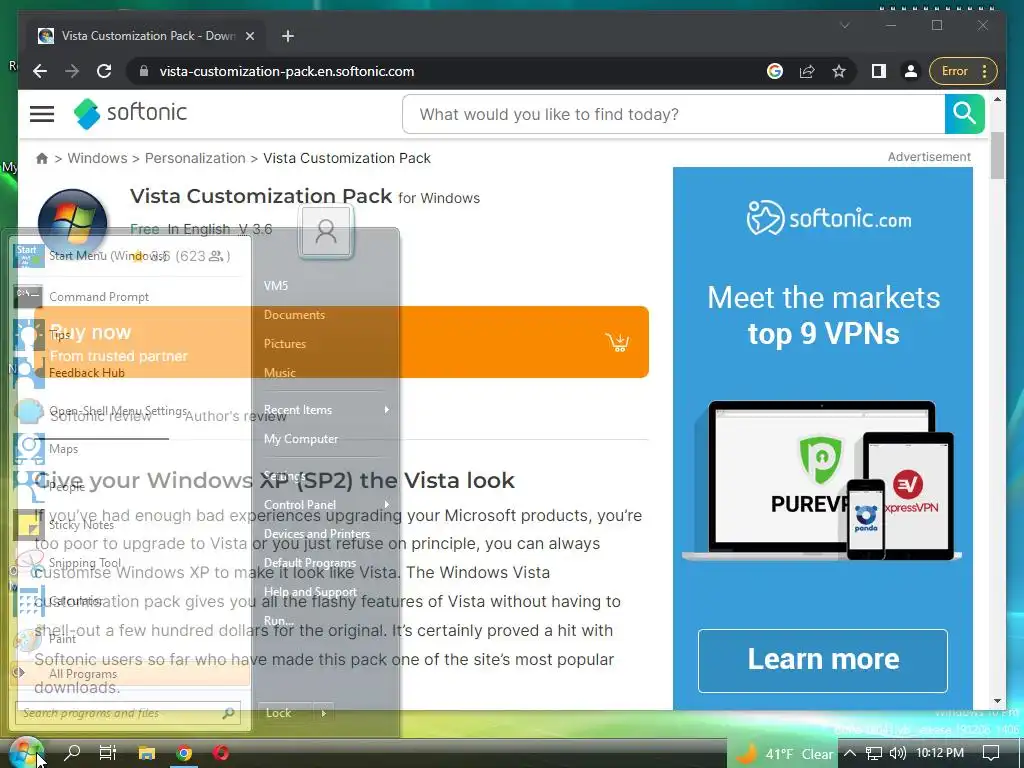Click the address bar URL

[287, 71]
